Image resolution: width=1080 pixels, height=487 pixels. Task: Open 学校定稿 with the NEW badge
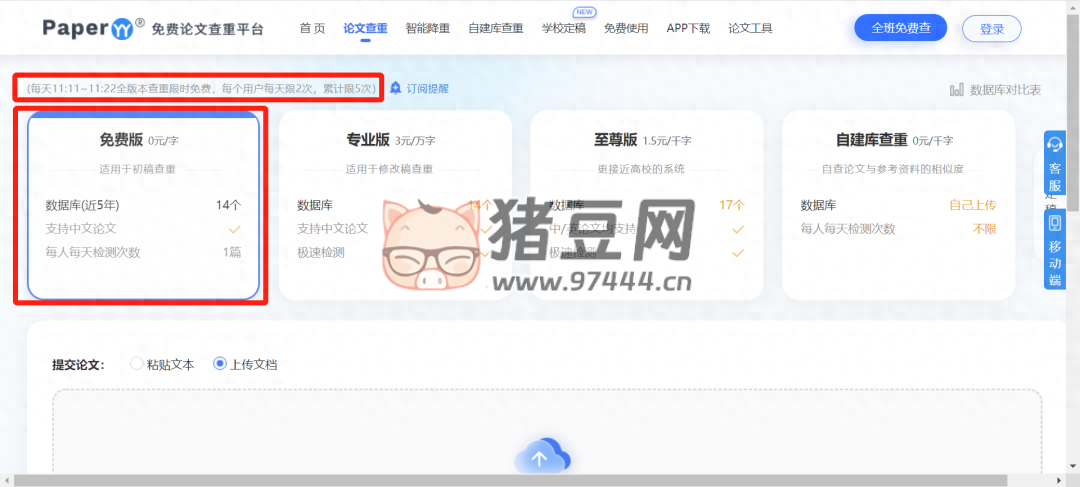click(x=563, y=28)
